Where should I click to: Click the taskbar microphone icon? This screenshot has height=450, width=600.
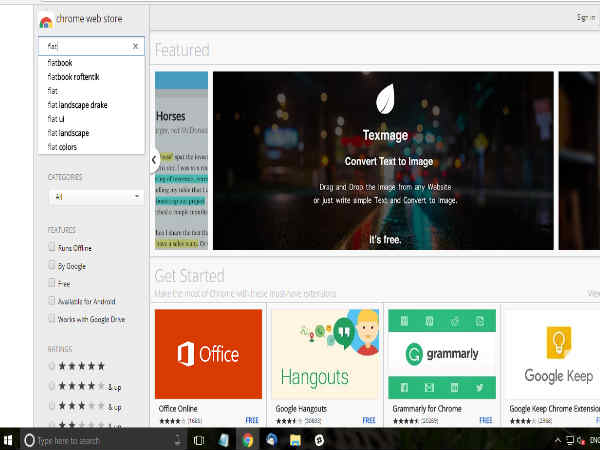point(178,440)
